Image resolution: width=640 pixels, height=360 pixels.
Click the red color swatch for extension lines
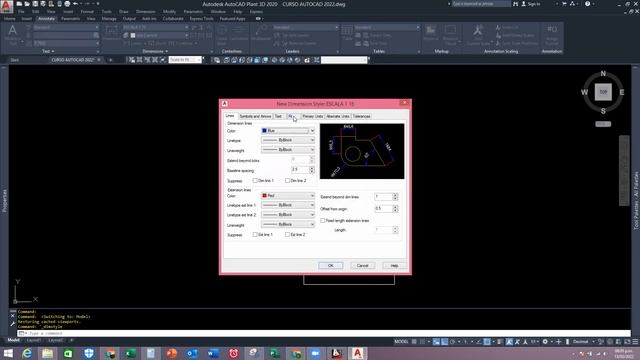click(x=264, y=196)
